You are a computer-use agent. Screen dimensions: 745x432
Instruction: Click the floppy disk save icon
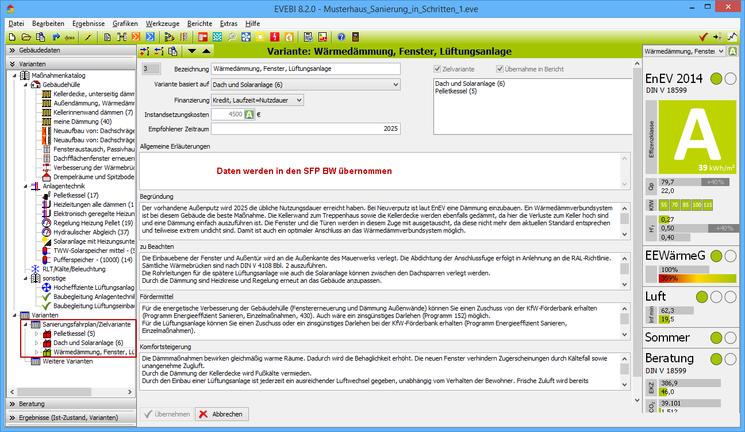pos(308,37)
